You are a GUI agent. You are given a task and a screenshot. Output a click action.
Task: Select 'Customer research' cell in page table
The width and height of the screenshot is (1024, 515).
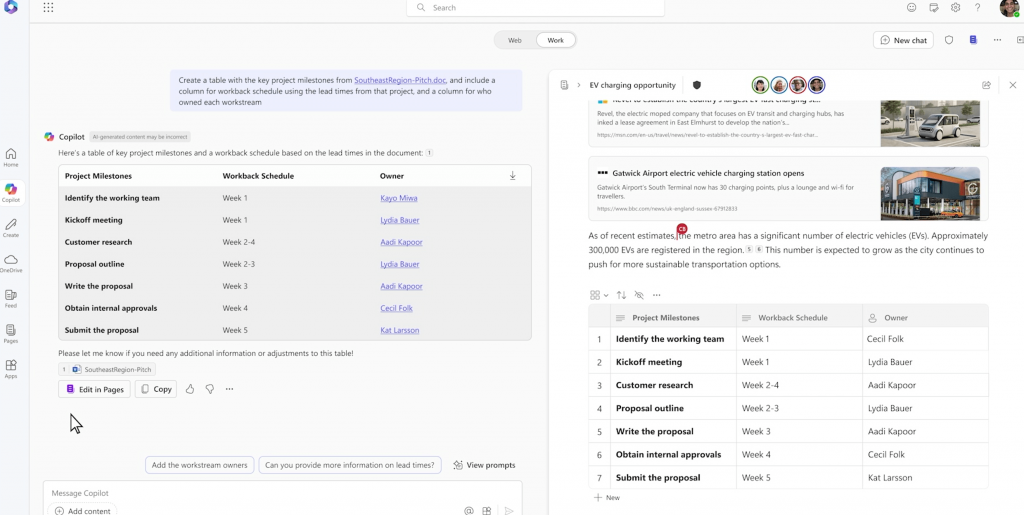tap(673, 385)
